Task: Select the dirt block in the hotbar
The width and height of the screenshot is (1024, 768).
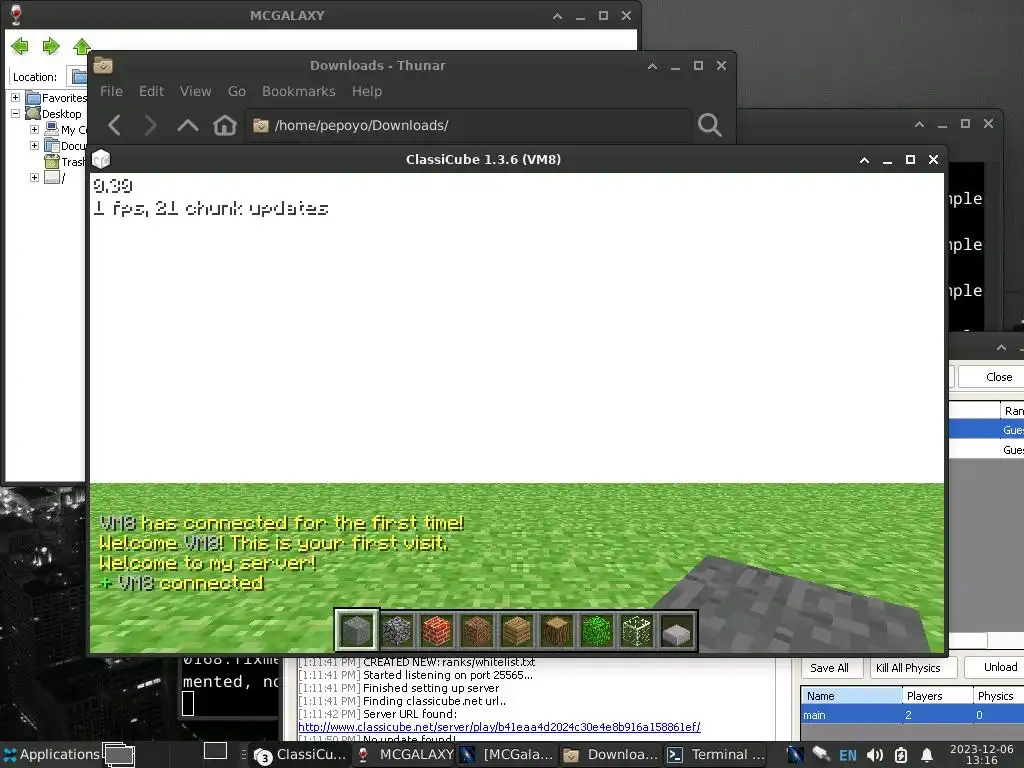Action: [477, 631]
